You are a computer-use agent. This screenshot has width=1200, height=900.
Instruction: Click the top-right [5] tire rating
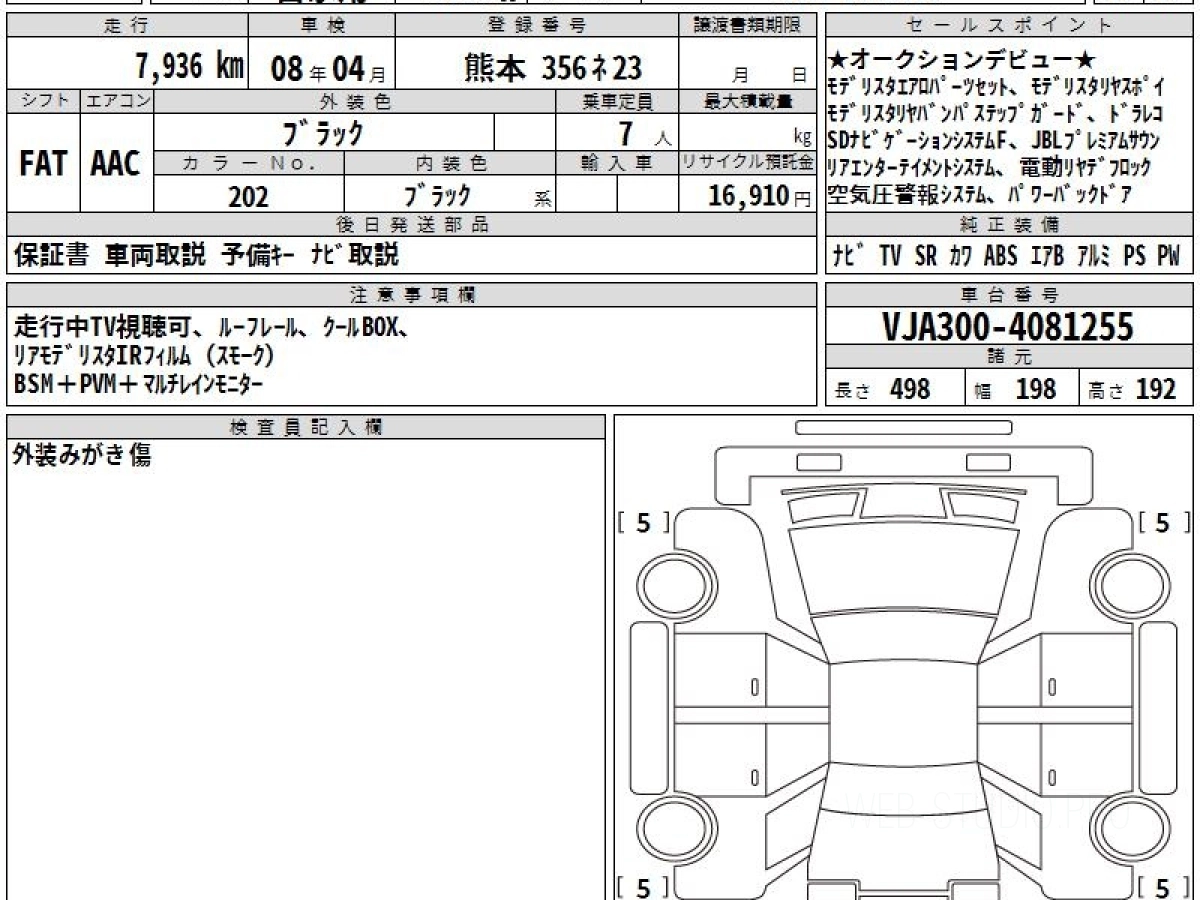pos(1163,522)
